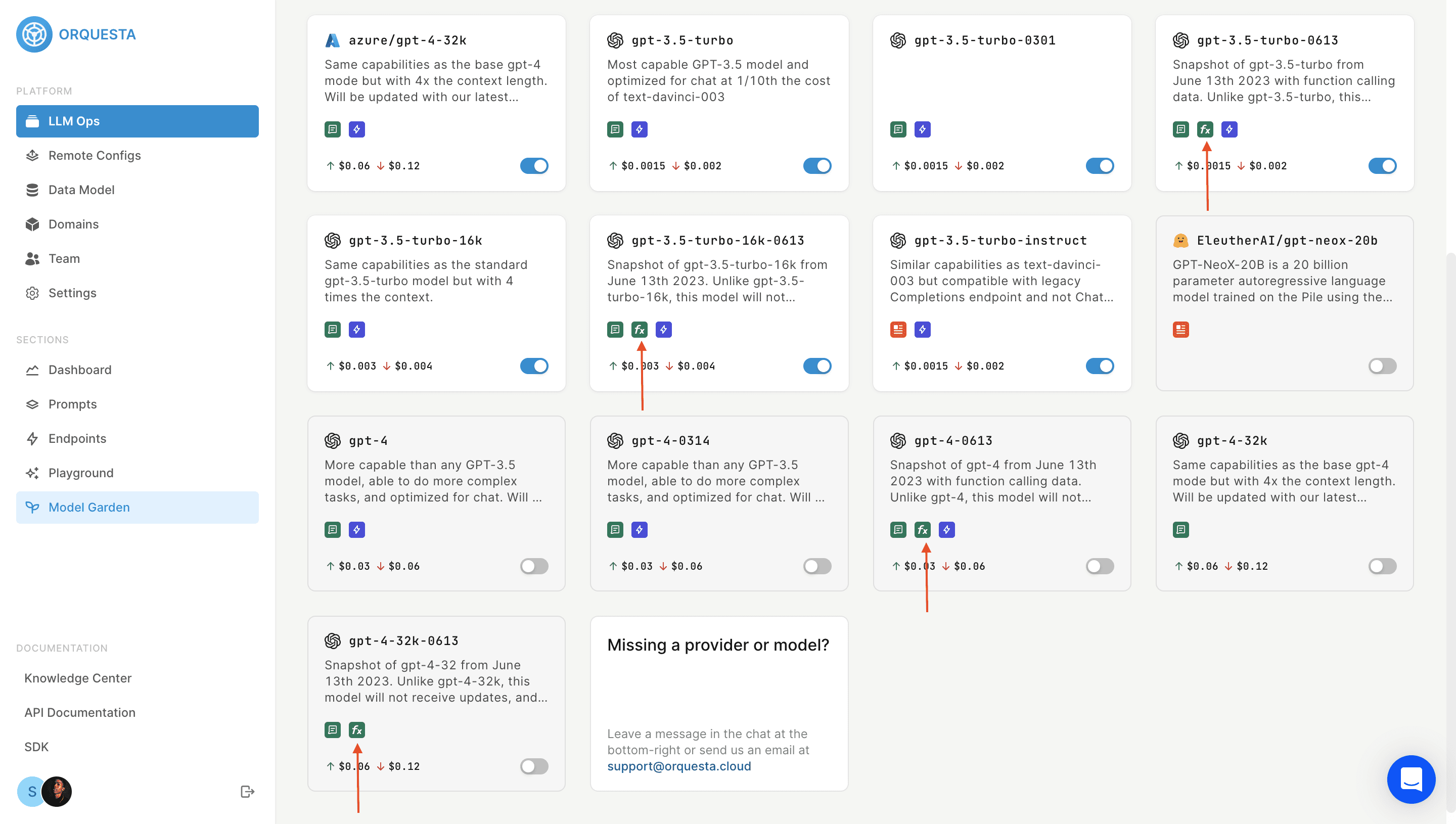Click the Orquesta logo
Viewport: 1456px width, 824px height.
pyautogui.click(x=76, y=34)
